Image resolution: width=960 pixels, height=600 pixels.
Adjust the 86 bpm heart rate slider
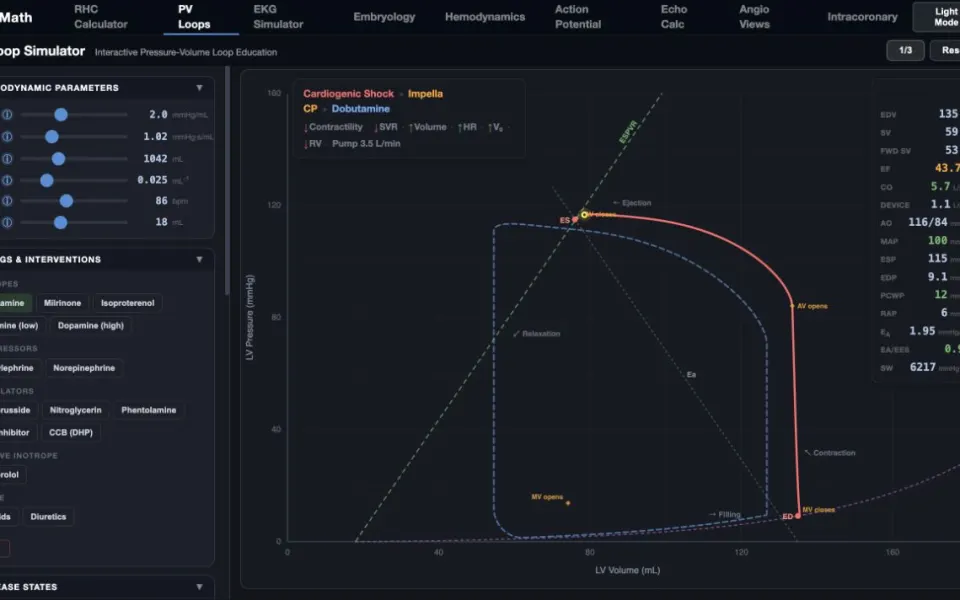click(73, 201)
